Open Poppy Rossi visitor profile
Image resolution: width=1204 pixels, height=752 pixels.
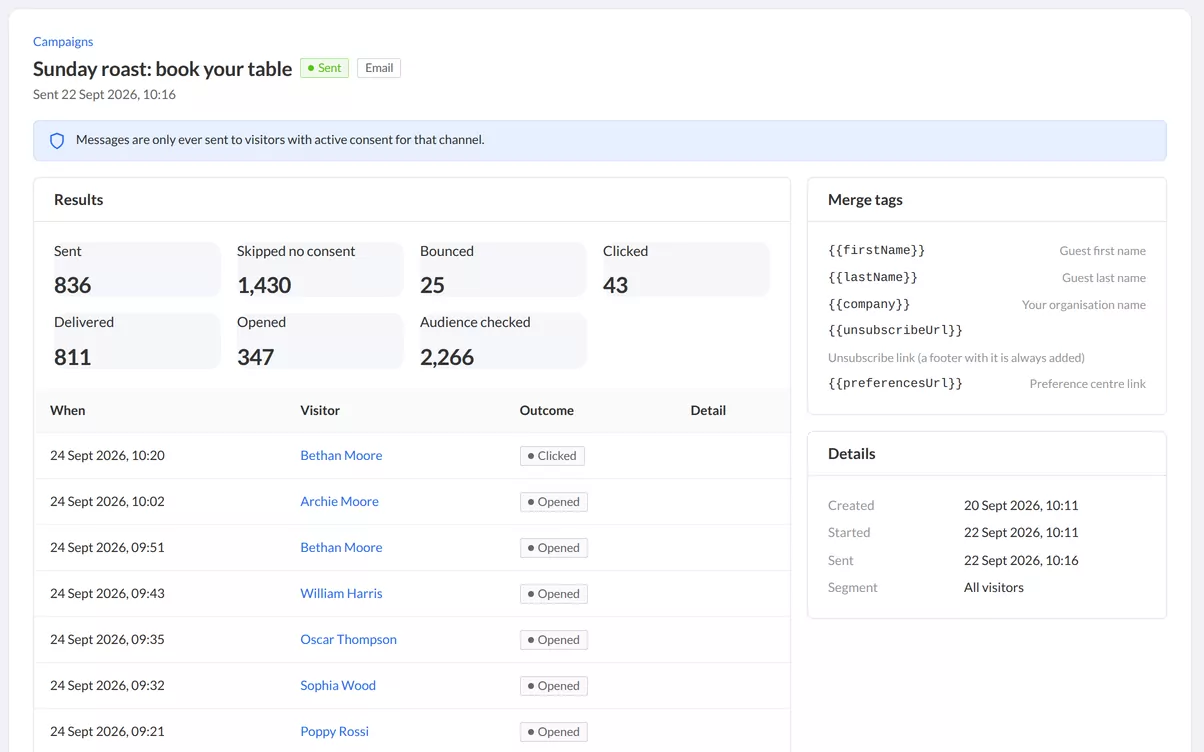(x=334, y=731)
